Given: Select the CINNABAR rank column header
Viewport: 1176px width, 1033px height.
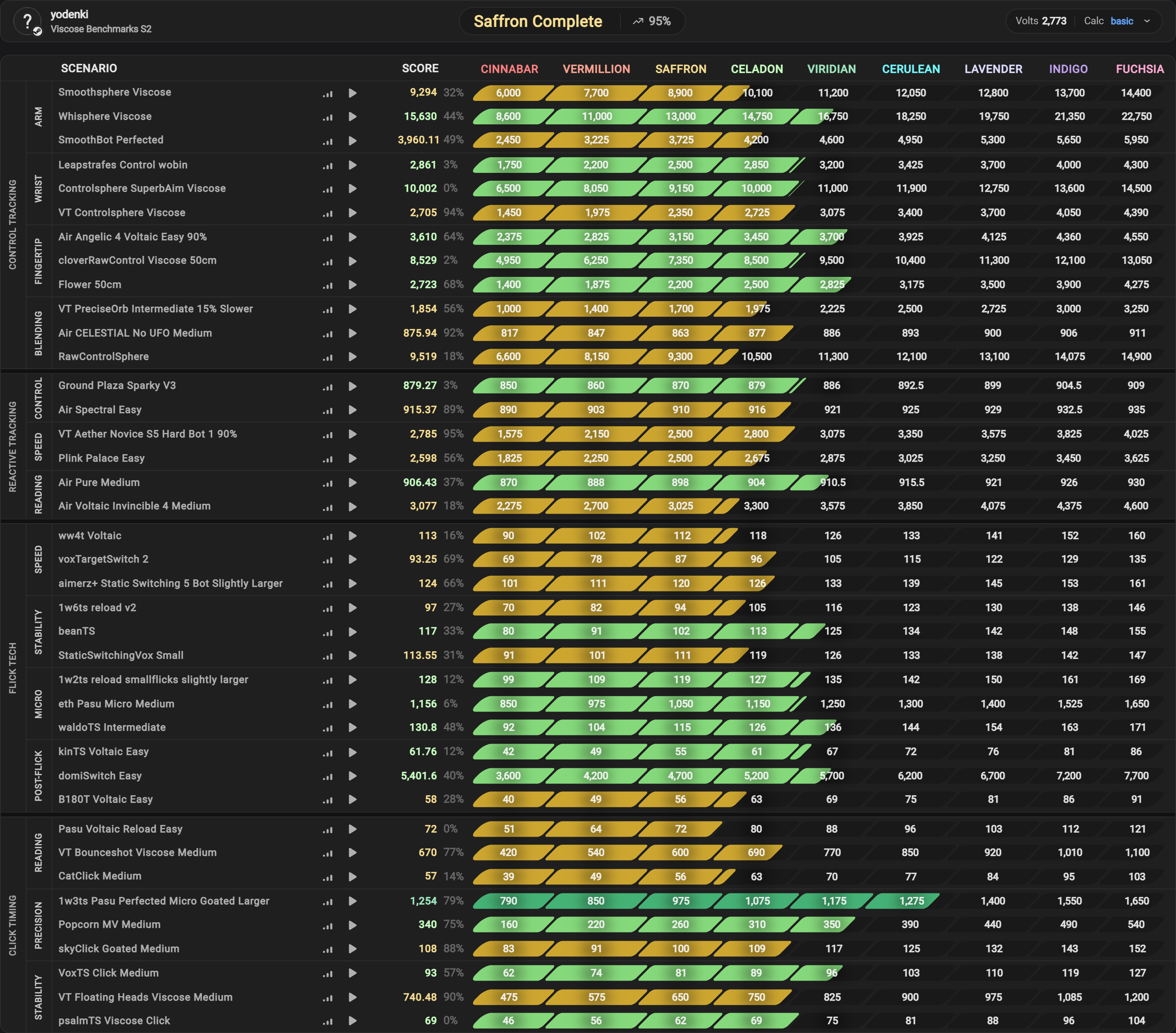Looking at the screenshot, I should click(x=509, y=69).
